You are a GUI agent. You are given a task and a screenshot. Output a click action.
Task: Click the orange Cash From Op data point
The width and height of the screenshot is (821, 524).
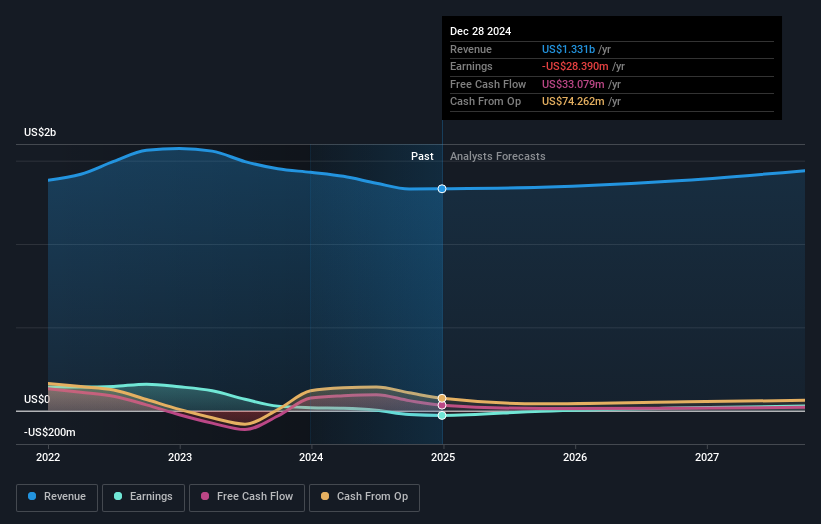(442, 398)
